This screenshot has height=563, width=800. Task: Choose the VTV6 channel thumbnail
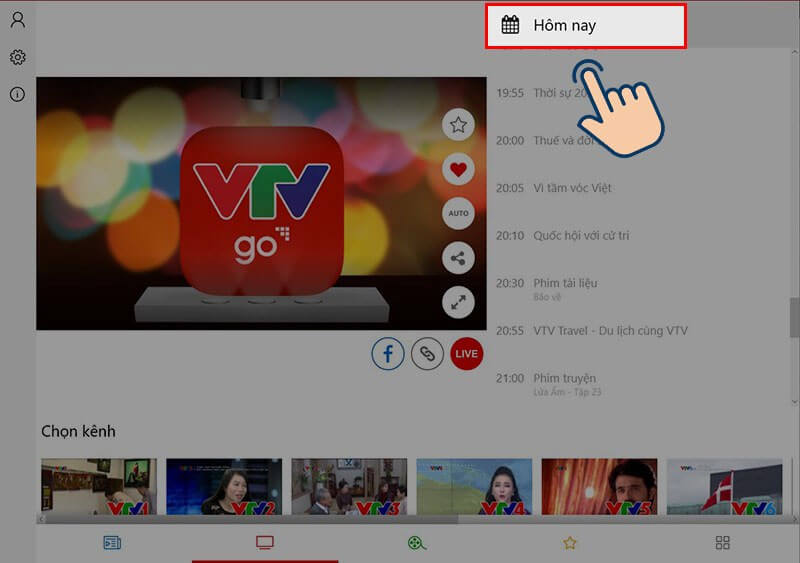point(724,486)
